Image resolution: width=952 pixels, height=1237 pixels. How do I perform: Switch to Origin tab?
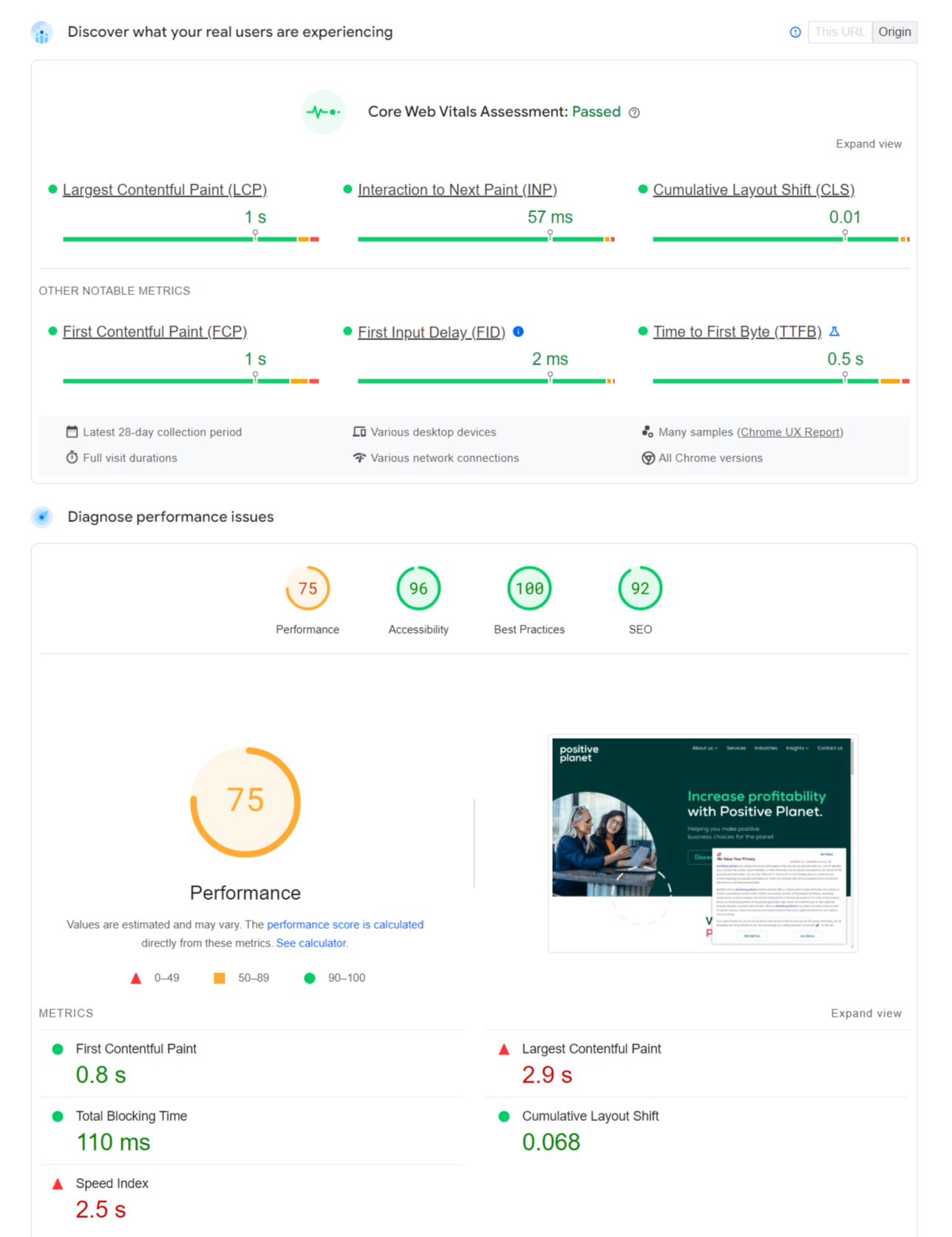pos(894,32)
